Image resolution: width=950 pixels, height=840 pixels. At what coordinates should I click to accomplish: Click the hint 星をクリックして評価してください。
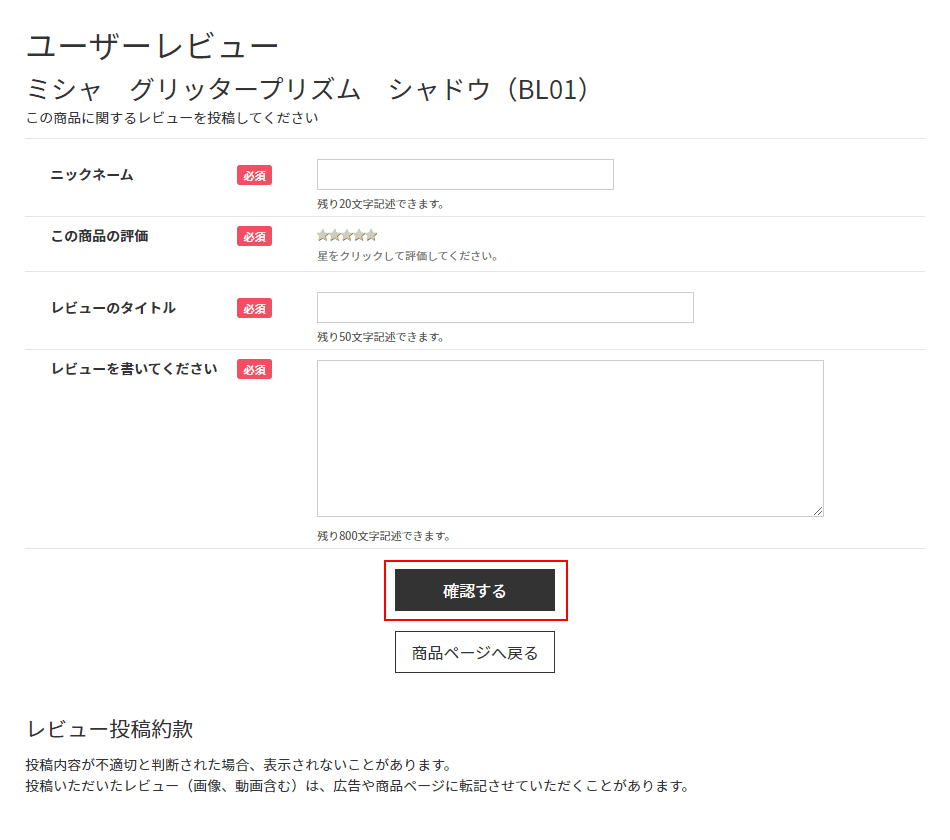(x=408, y=256)
